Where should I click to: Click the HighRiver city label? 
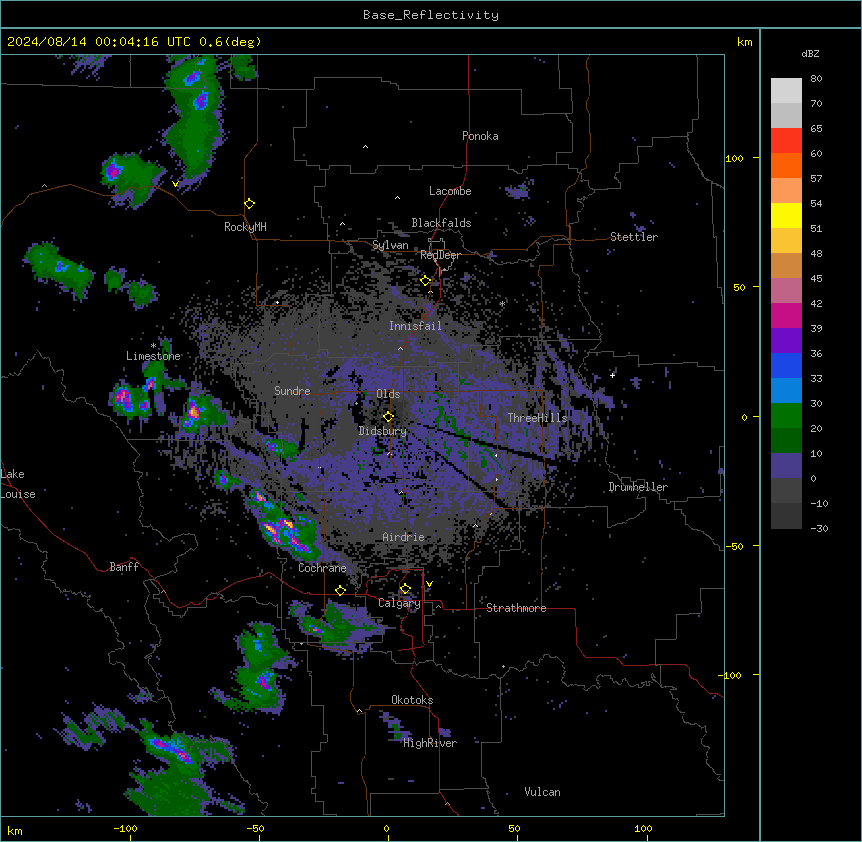click(430, 743)
